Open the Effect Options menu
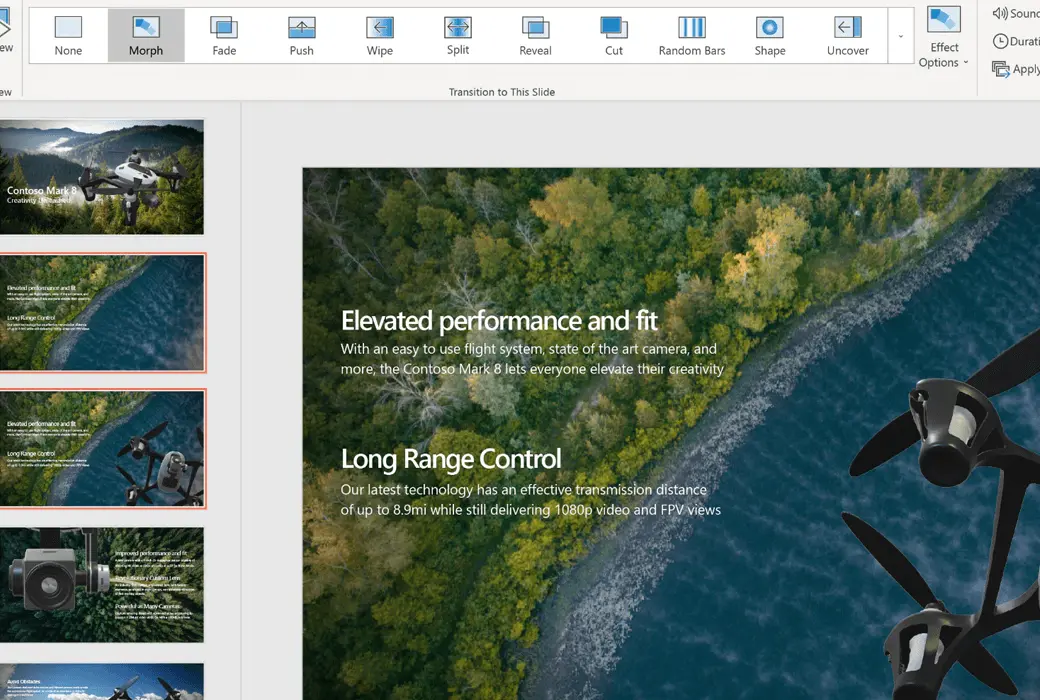This screenshot has height=700, width=1040. coord(944,36)
